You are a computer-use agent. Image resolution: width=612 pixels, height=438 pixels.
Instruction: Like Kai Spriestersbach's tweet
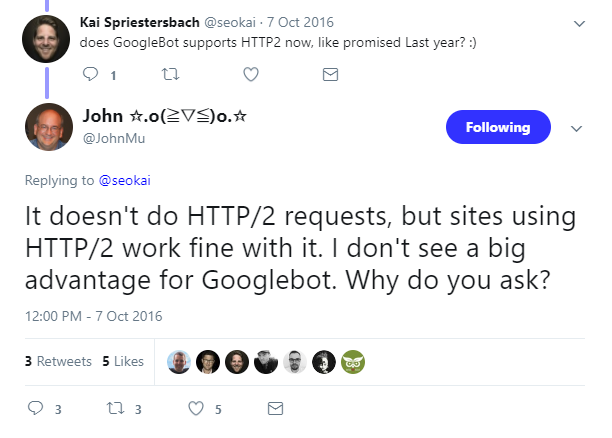point(250,74)
